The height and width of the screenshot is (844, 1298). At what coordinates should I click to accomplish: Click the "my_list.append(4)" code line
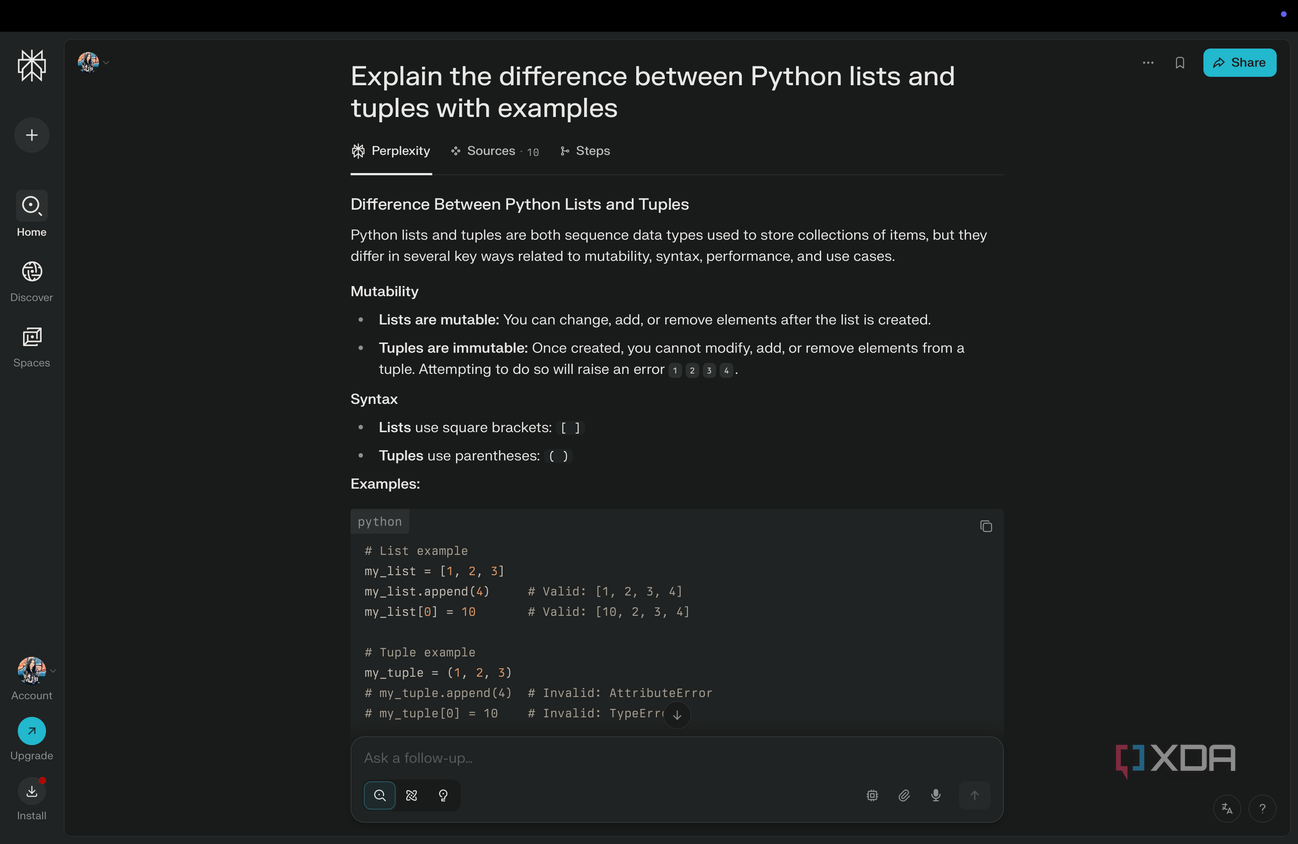(427, 591)
